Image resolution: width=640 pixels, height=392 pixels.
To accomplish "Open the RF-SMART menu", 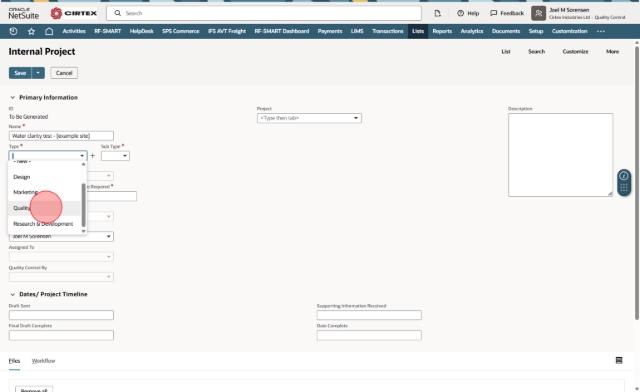I will click(108, 31).
